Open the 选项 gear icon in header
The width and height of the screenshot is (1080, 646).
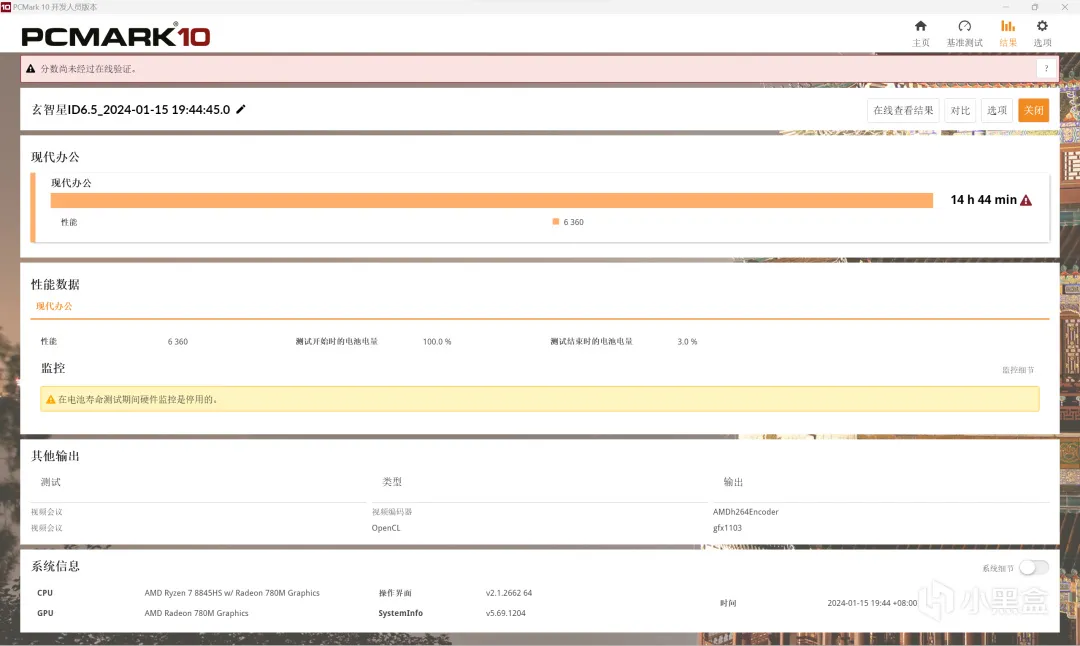[x=1042, y=26]
